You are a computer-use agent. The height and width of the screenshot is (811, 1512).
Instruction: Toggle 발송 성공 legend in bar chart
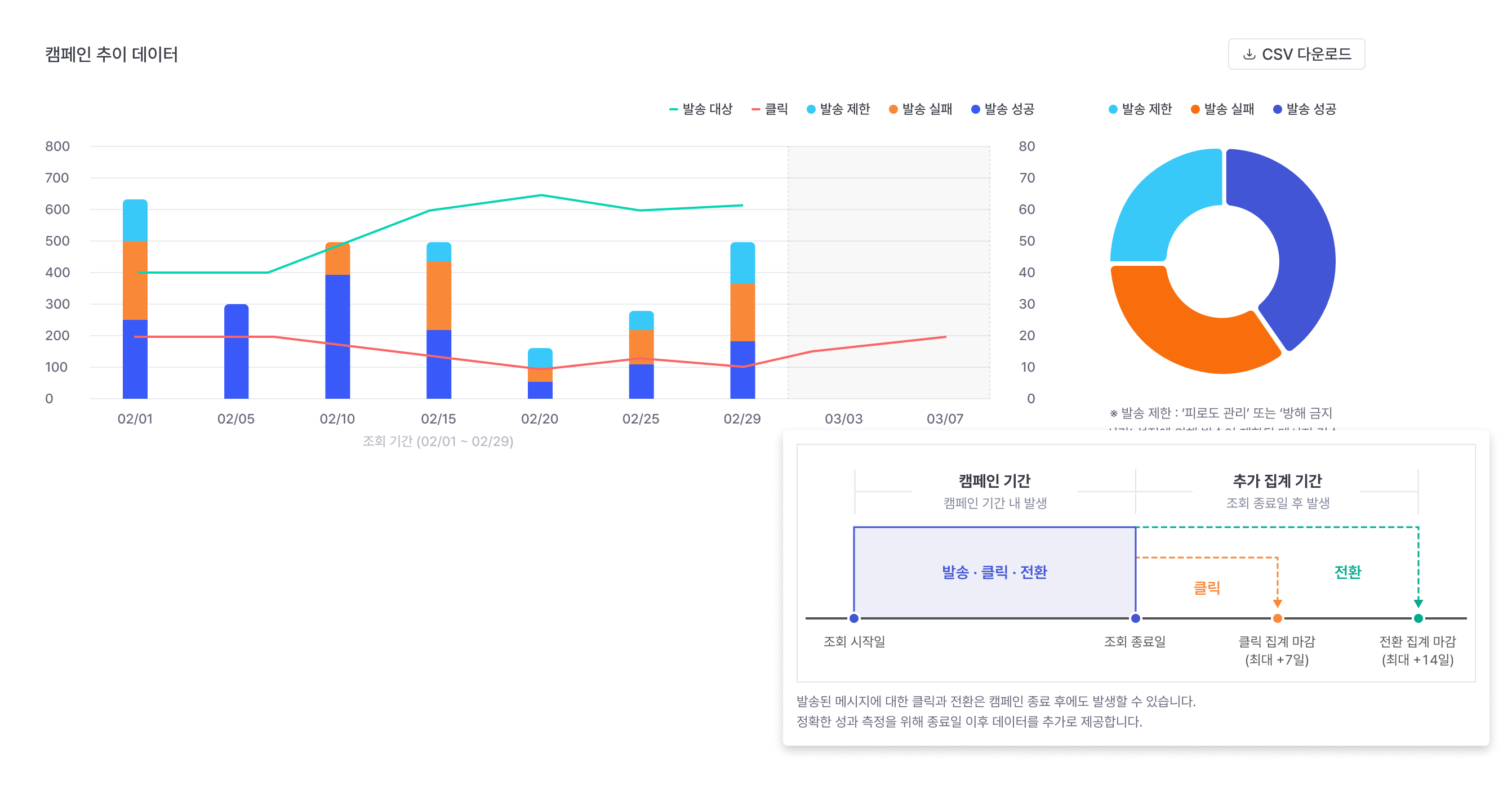[1003, 109]
